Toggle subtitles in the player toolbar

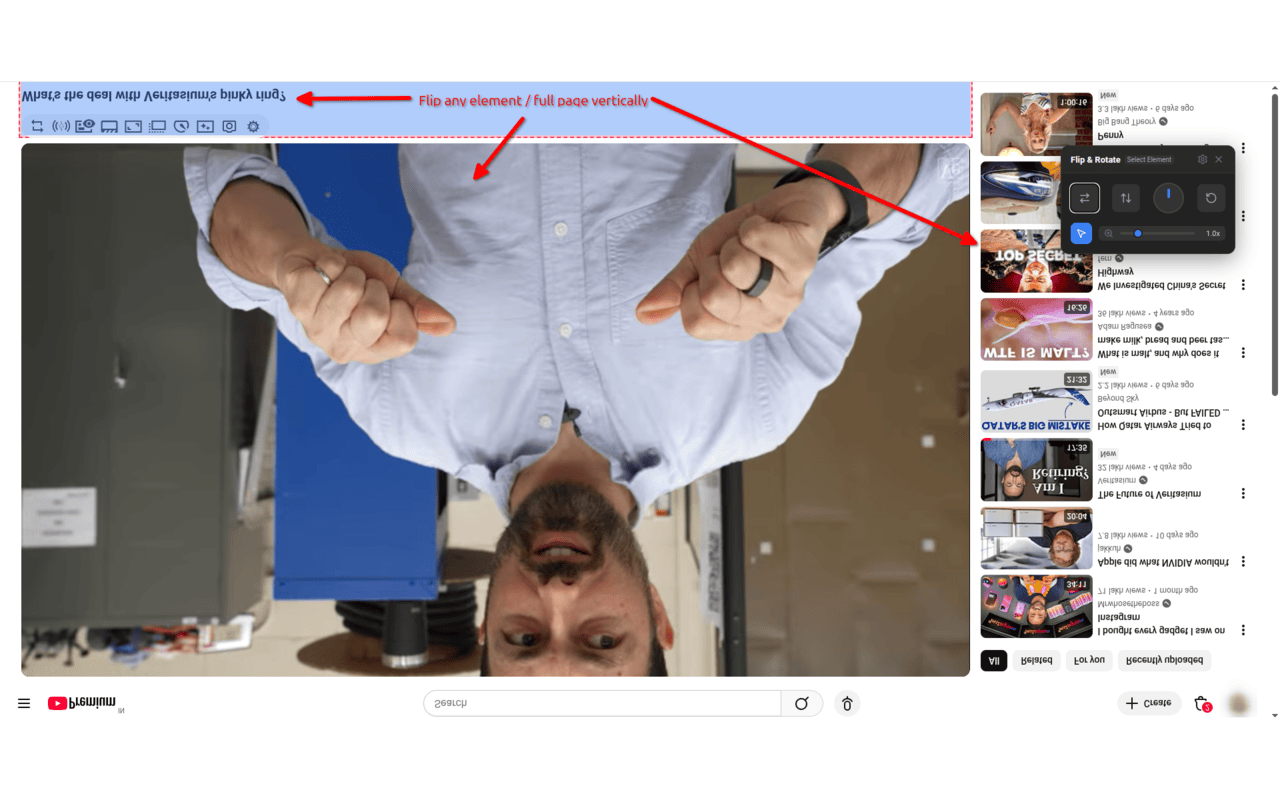point(108,126)
